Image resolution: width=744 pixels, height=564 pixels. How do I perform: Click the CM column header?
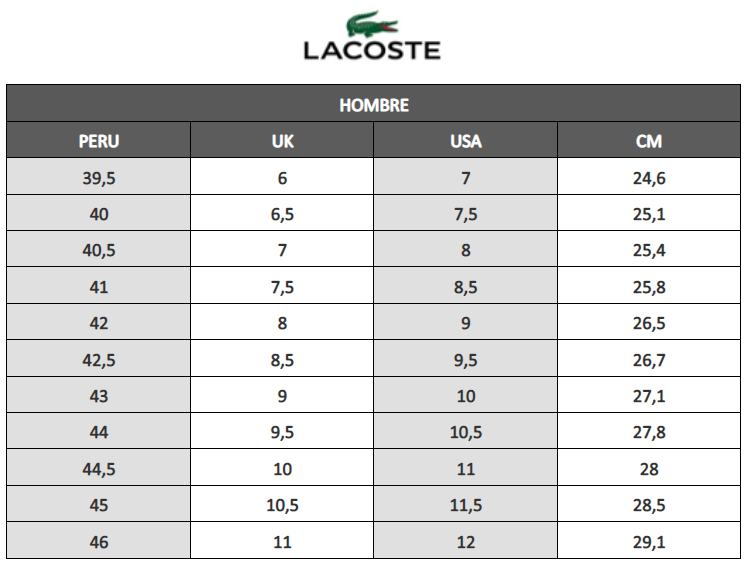click(649, 141)
